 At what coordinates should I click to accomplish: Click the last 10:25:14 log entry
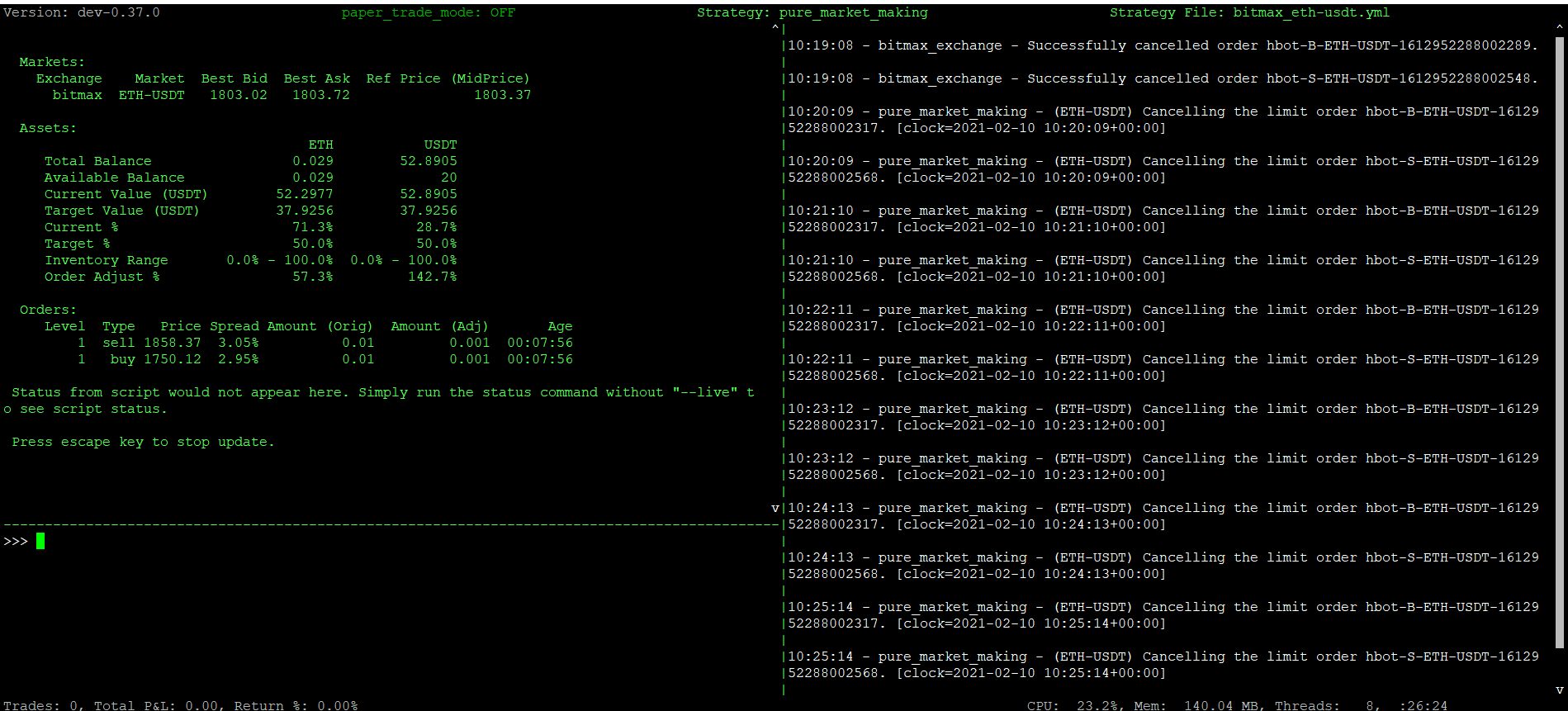coord(1163,665)
